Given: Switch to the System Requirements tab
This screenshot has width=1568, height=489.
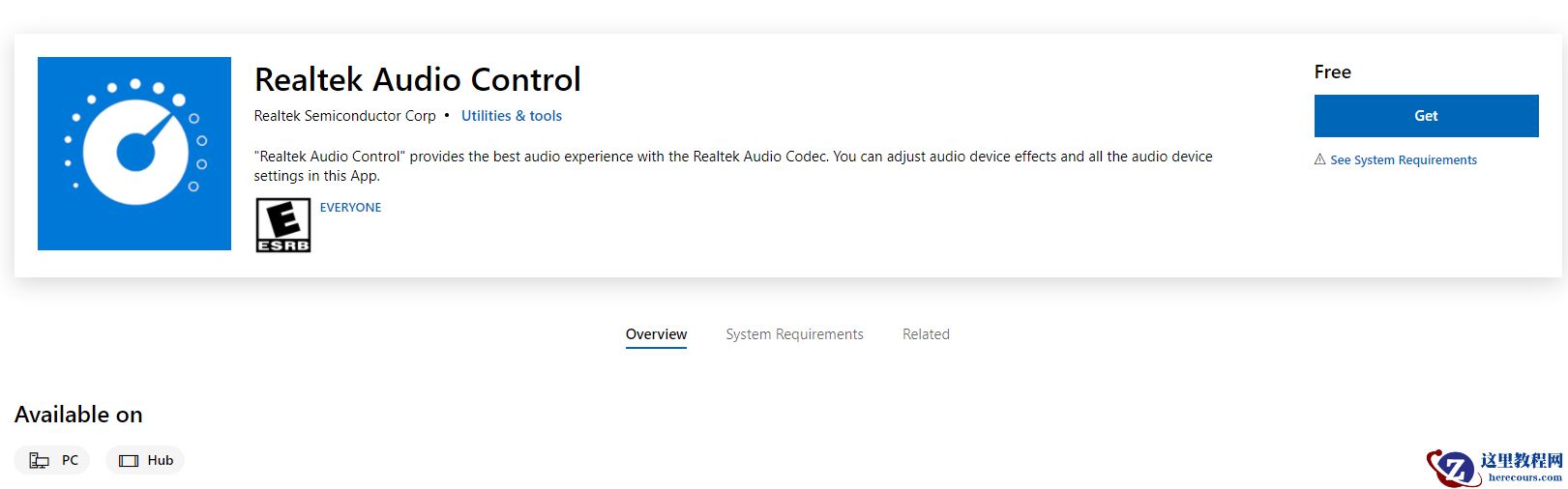Looking at the screenshot, I should tap(794, 334).
